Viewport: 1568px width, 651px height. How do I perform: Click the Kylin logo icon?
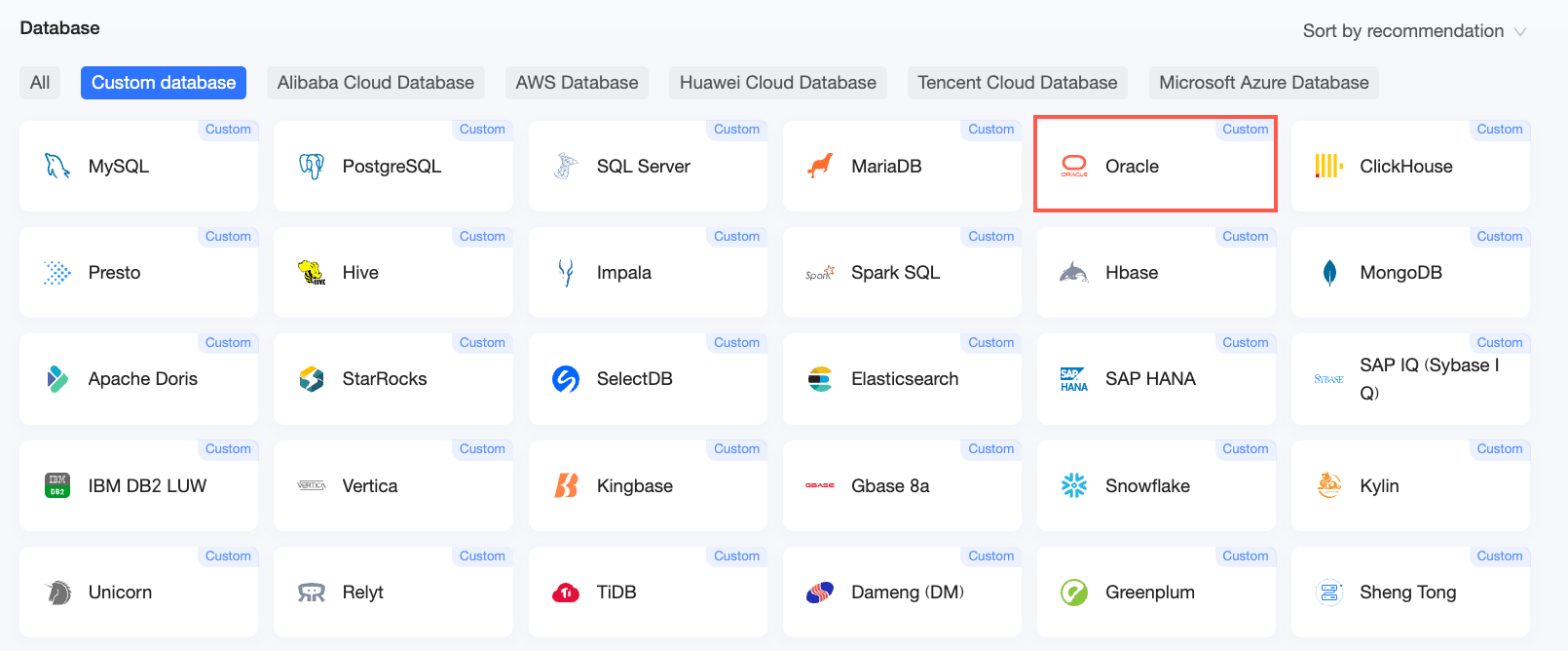1329,485
